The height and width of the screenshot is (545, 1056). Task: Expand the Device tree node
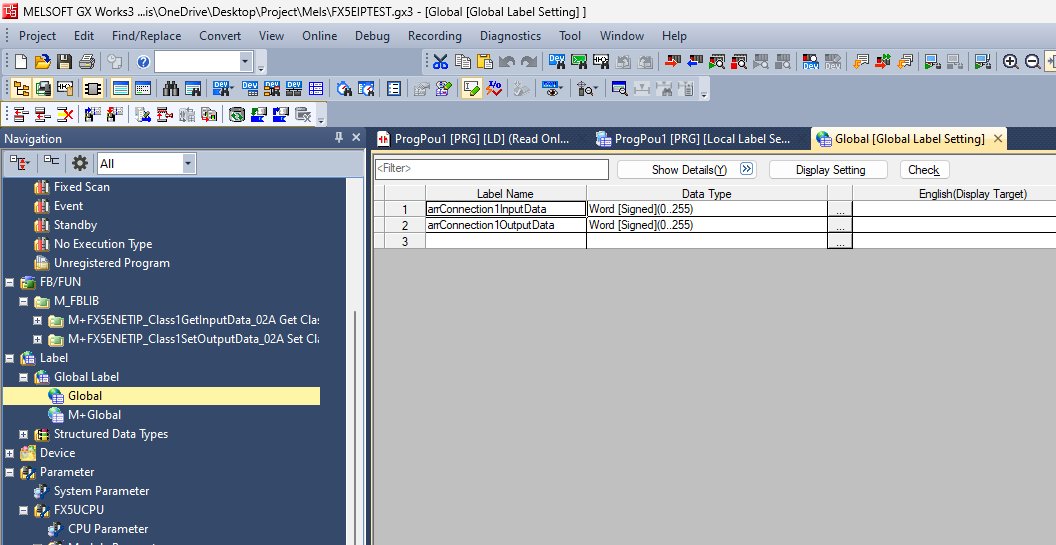pyautogui.click(x=10, y=453)
